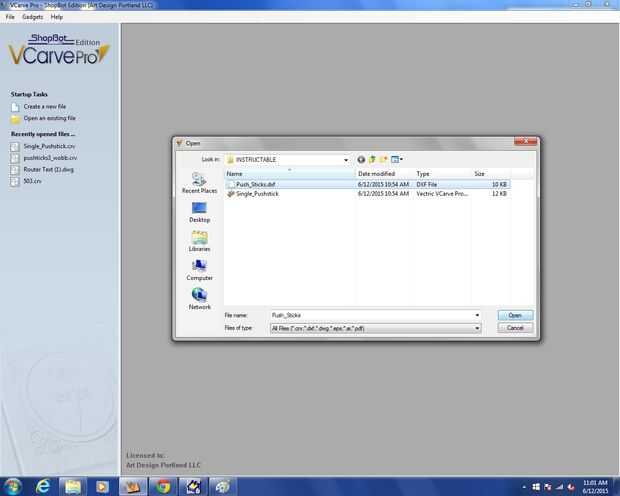Open the Help menu
The image size is (620, 496).
tap(57, 17)
